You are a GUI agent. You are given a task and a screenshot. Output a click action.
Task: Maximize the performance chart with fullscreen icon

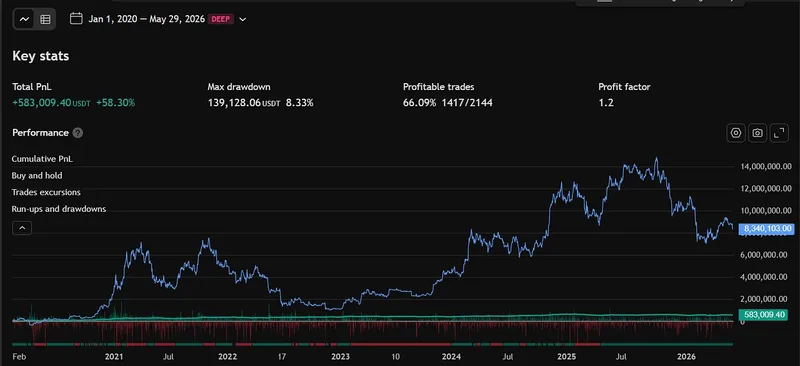point(779,133)
